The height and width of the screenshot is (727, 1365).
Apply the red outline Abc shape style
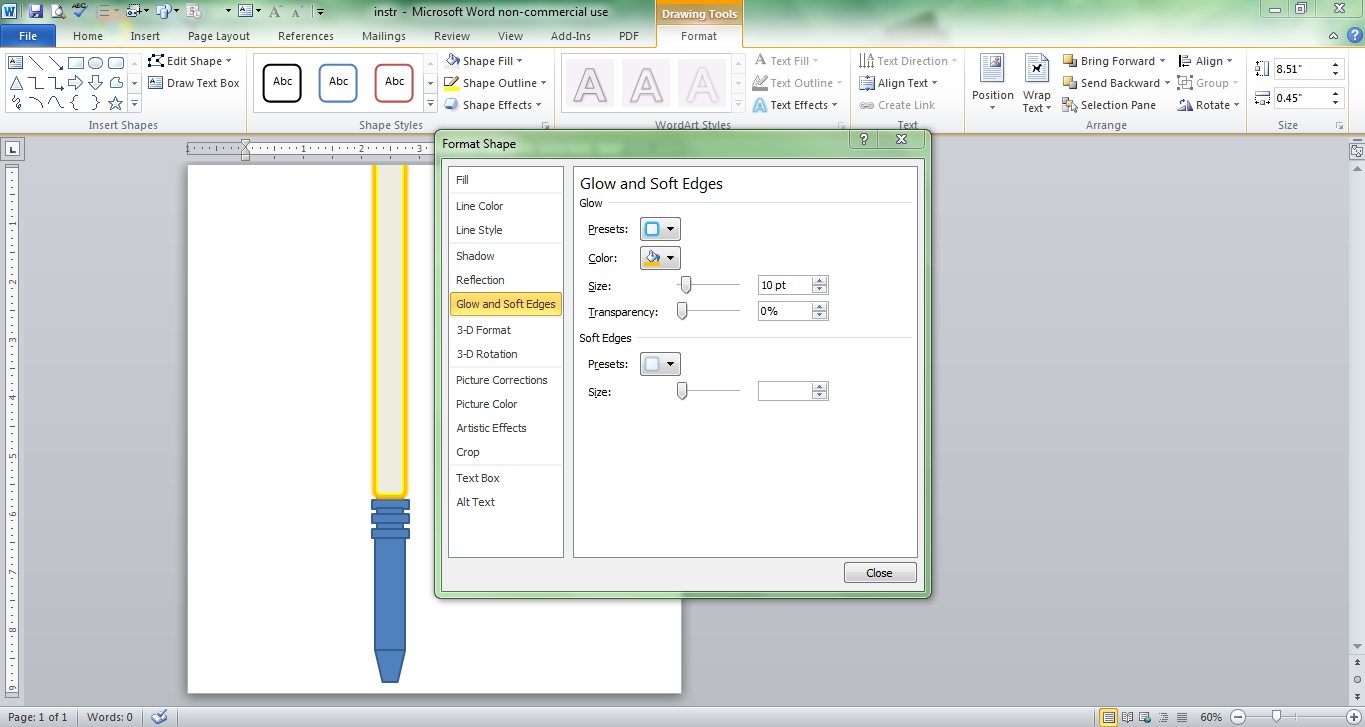[395, 83]
